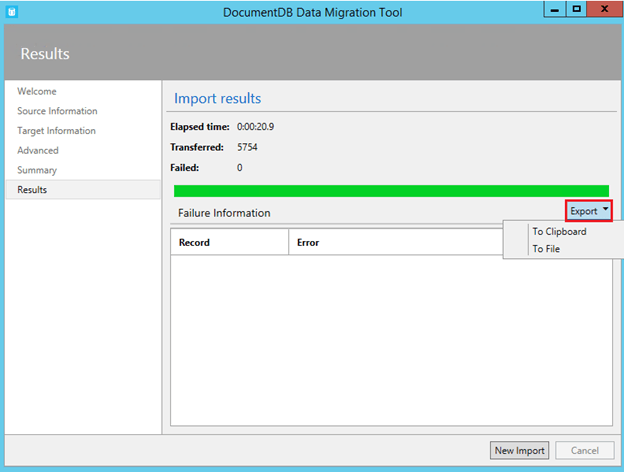
Task: Choose To Clipboard from the Export menu
Action: tap(559, 231)
